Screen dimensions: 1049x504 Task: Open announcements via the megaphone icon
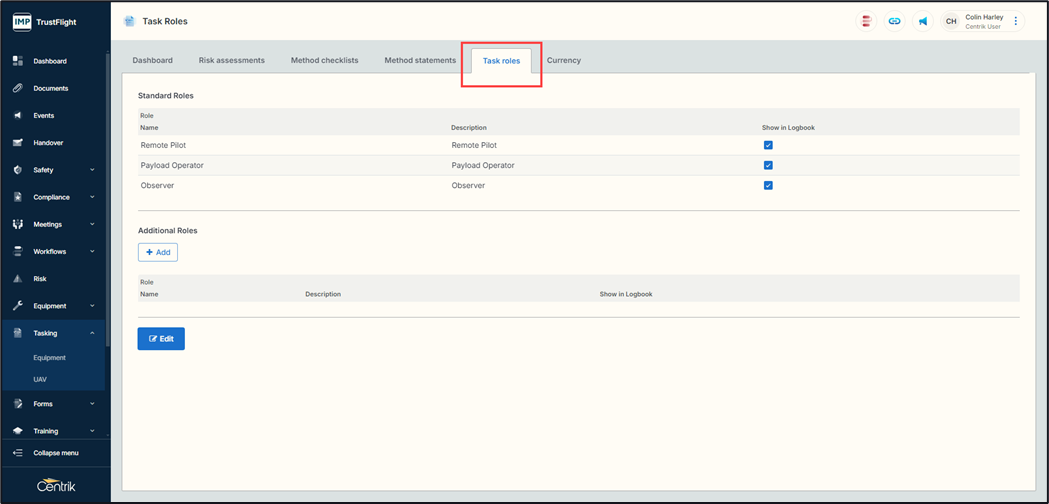tap(922, 21)
